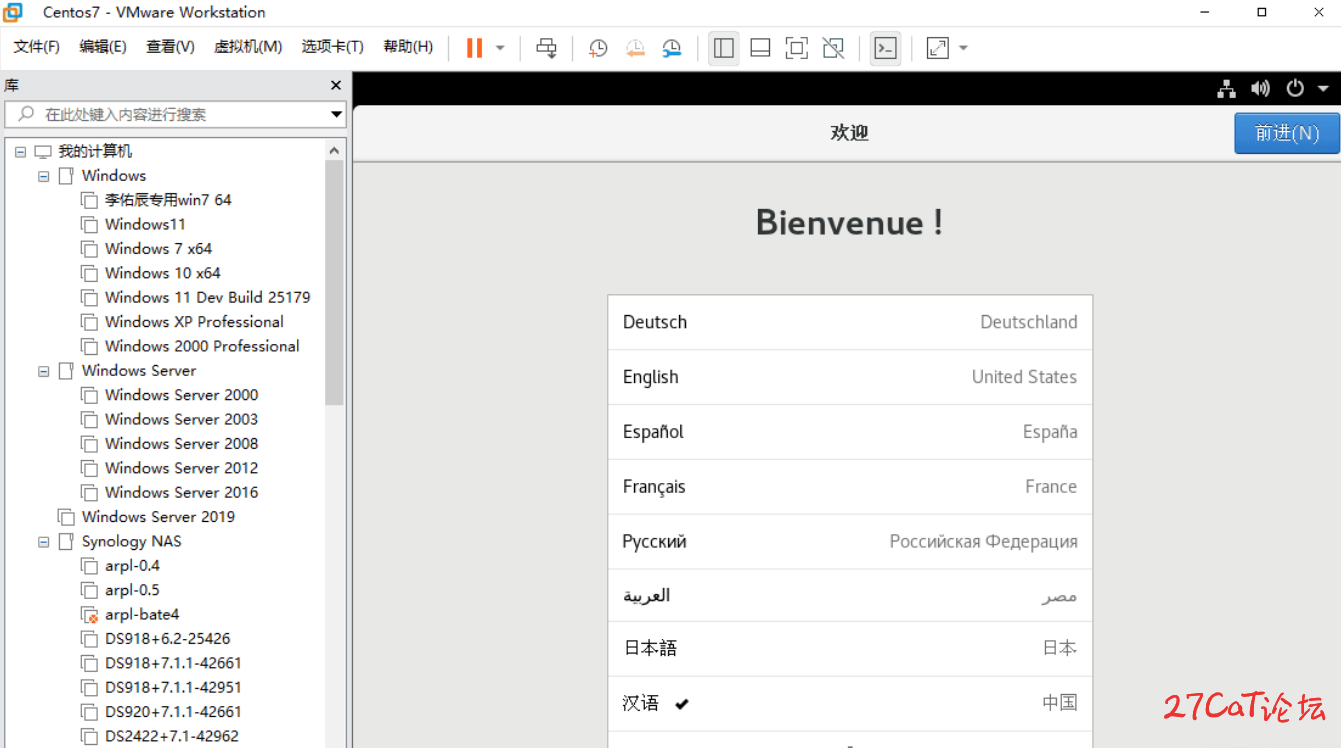
Task: Click the 前进(N) button
Action: click(x=1287, y=133)
